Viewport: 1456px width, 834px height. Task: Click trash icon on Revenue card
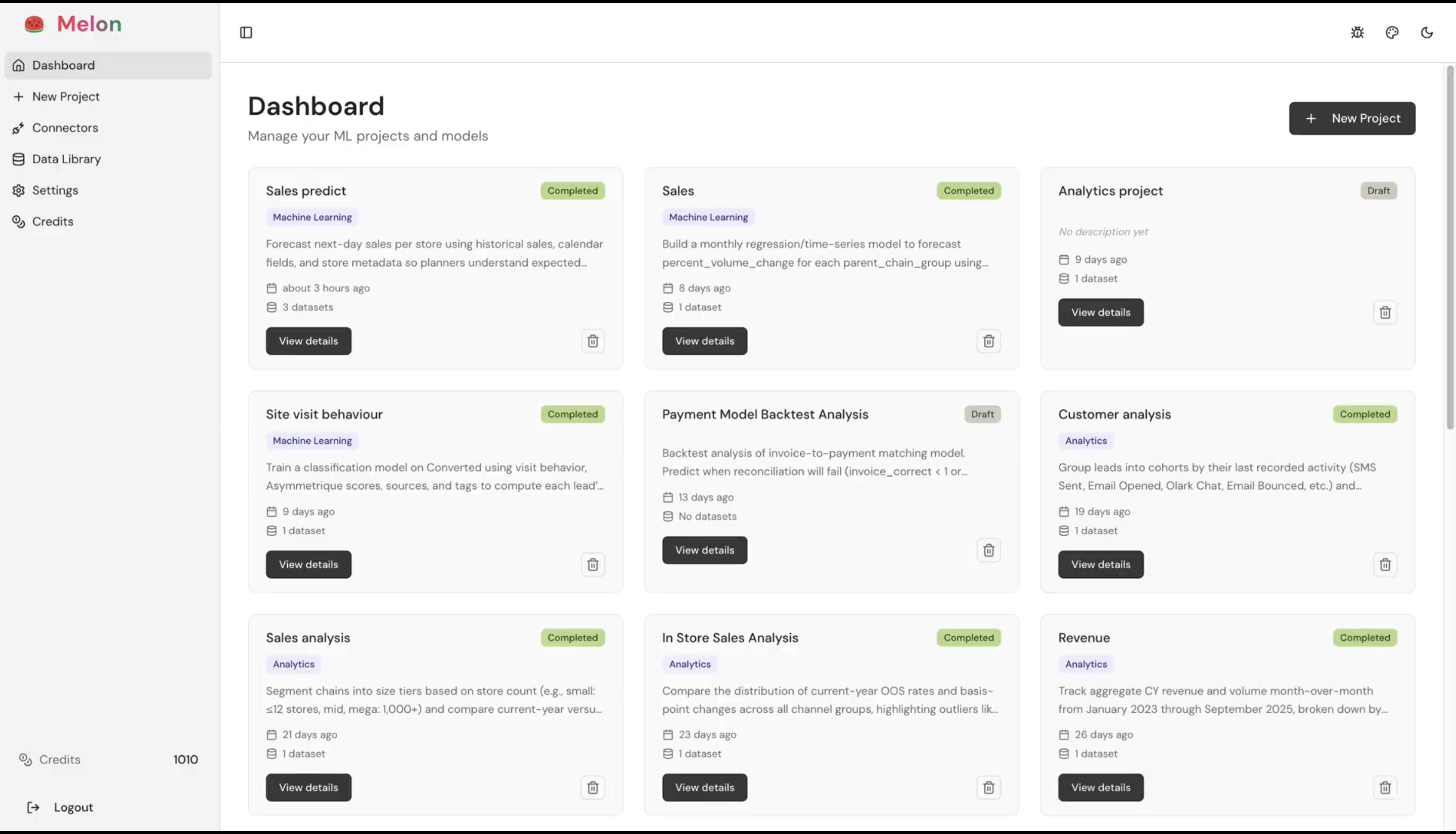click(1384, 787)
